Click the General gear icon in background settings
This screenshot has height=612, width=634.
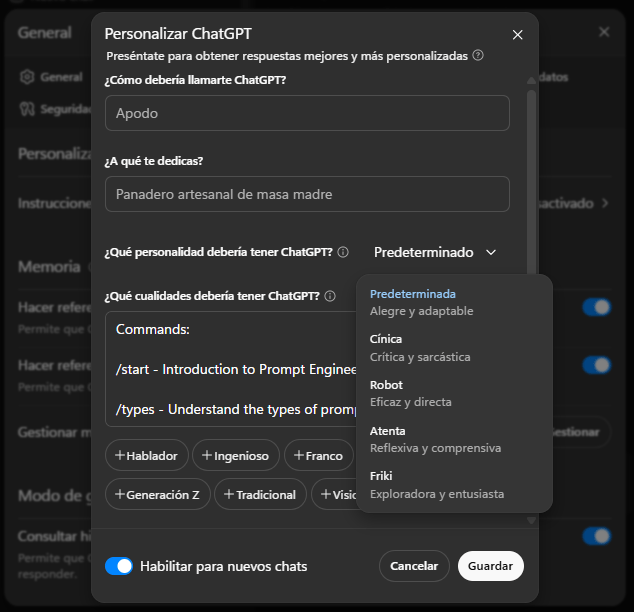27,77
